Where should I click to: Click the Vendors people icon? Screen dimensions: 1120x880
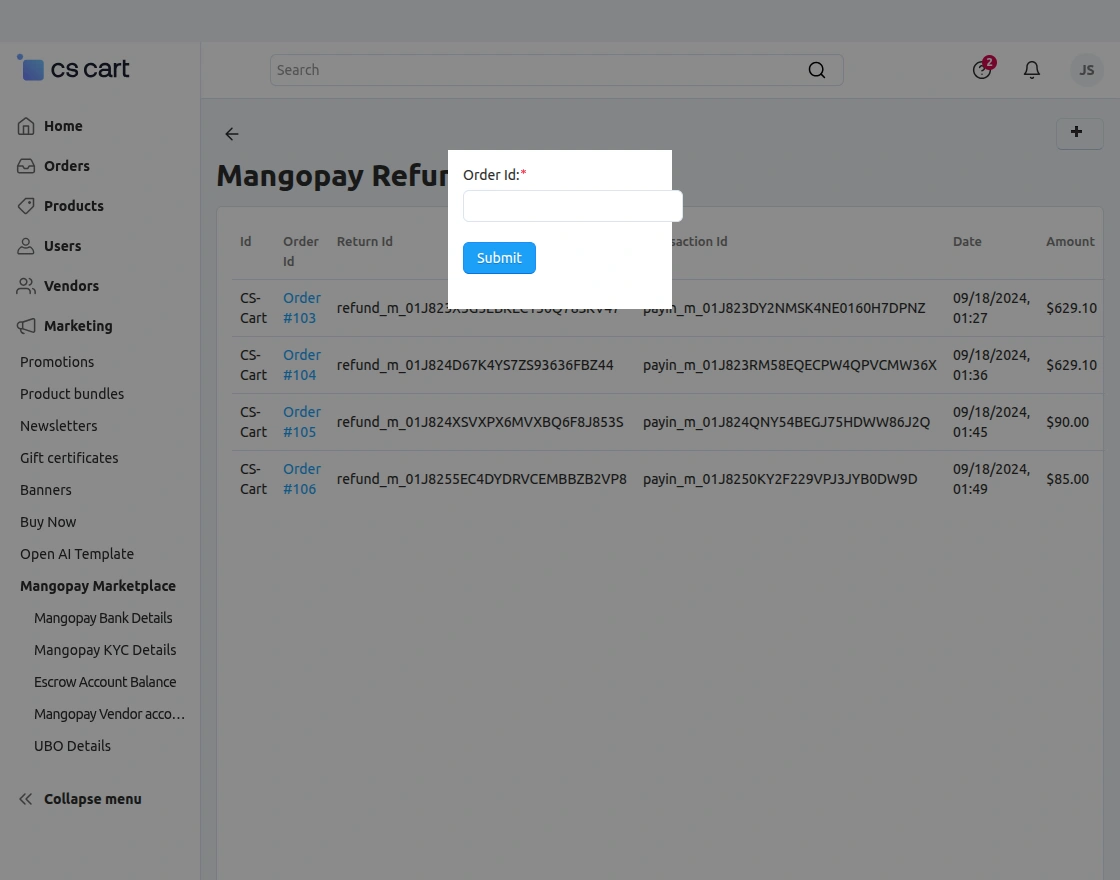click(26, 286)
